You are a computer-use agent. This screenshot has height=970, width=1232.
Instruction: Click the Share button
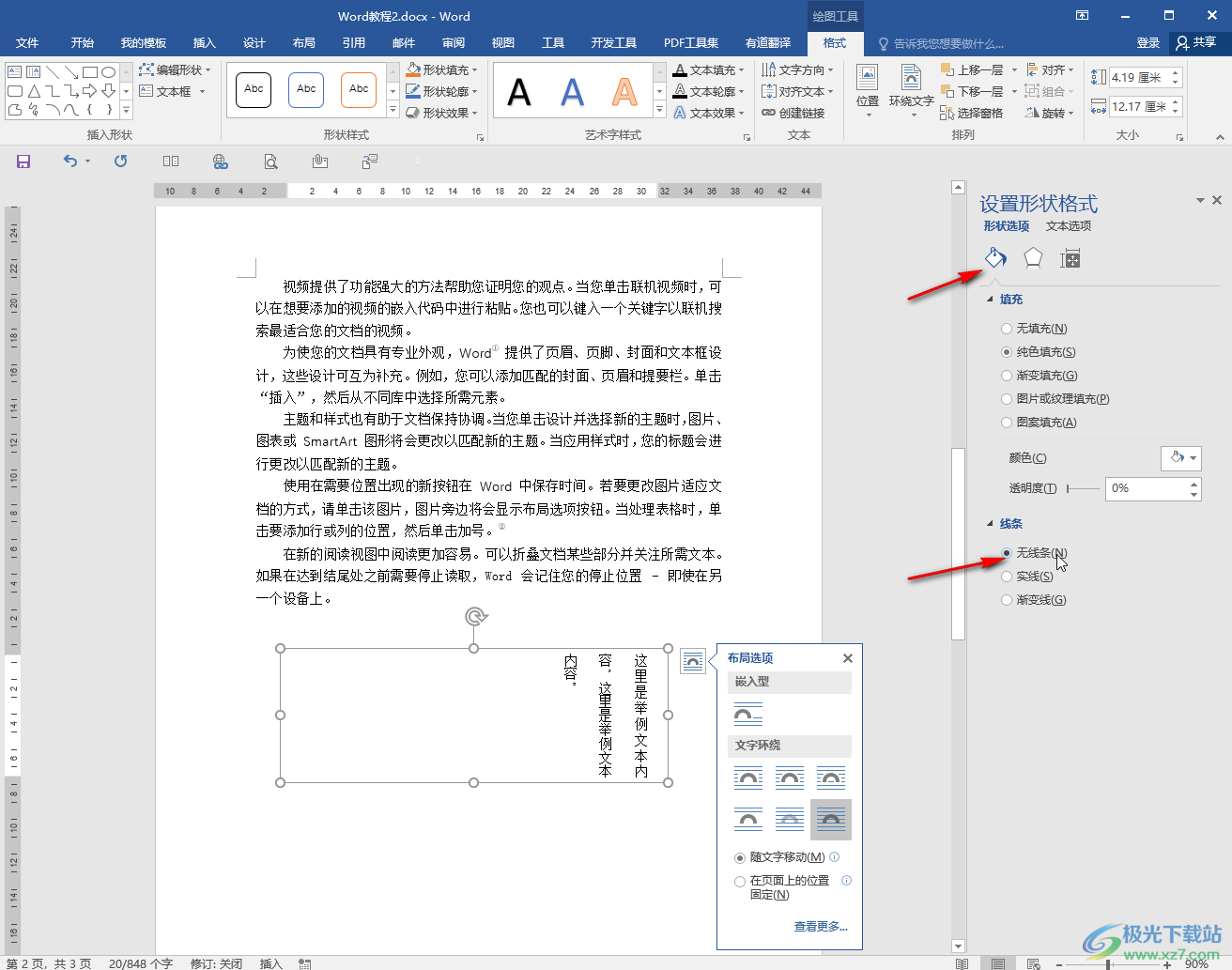pyautogui.click(x=1197, y=43)
